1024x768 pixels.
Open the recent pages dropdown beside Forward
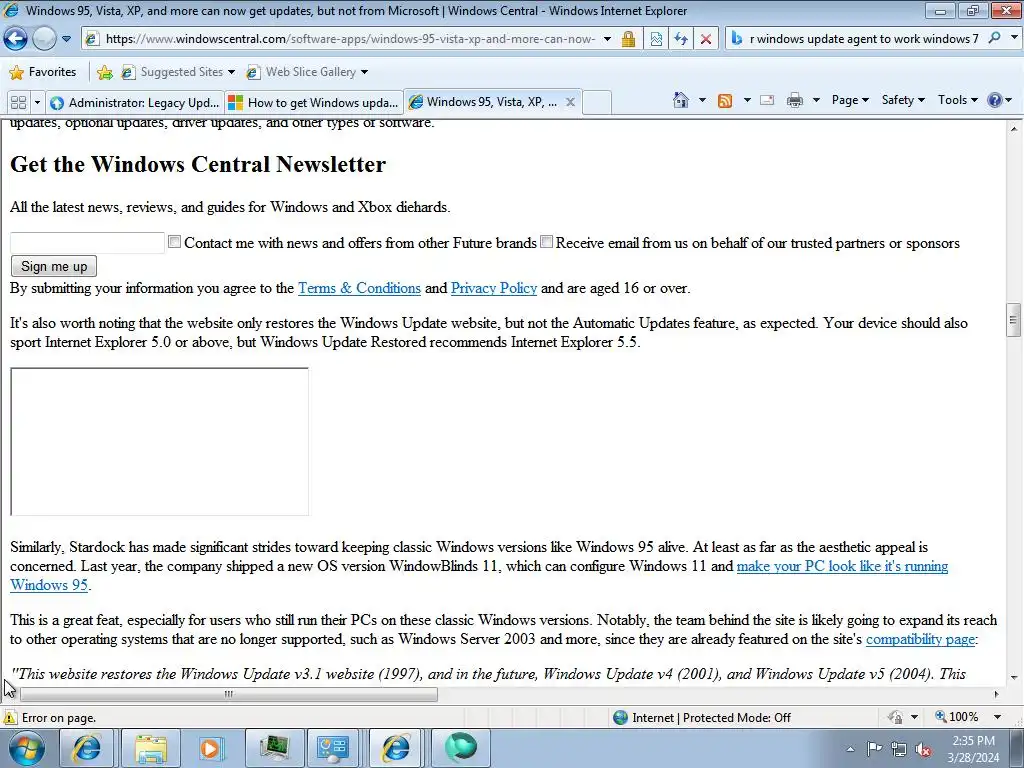[67, 39]
